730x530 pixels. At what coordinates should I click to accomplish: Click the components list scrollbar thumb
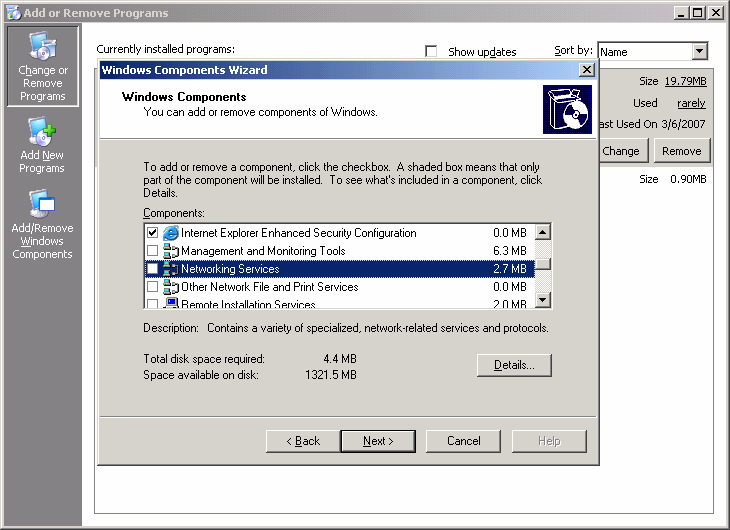(x=543, y=264)
